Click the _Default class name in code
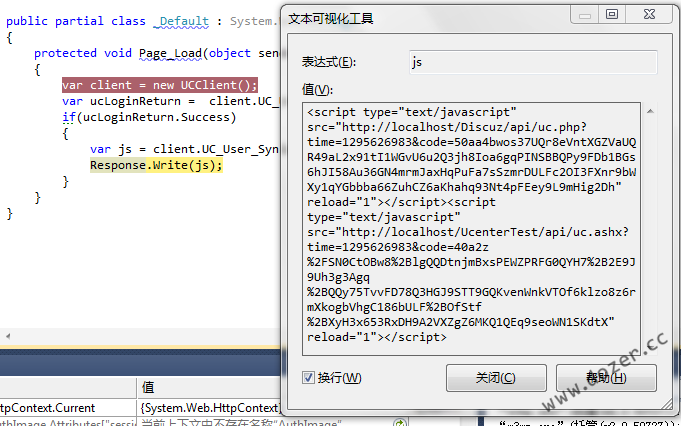681x426 pixels. click(181, 21)
